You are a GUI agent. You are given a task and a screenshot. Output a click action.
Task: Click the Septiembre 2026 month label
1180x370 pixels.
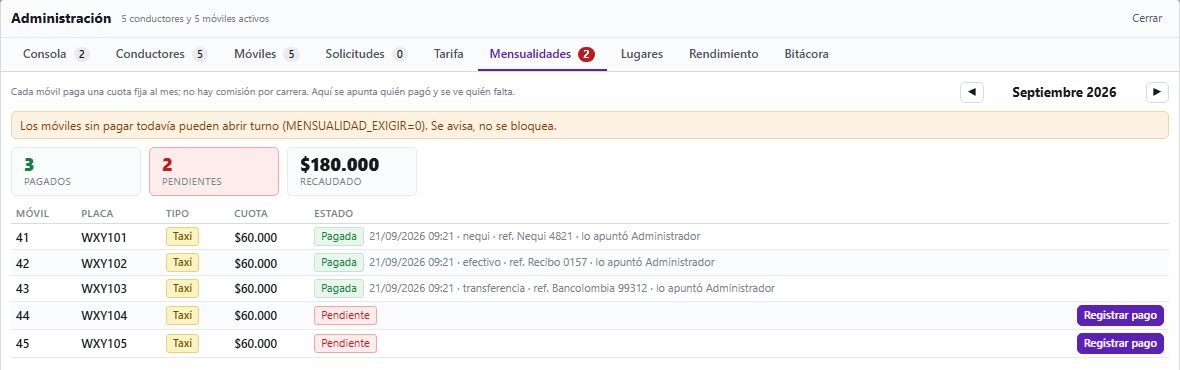click(1064, 92)
